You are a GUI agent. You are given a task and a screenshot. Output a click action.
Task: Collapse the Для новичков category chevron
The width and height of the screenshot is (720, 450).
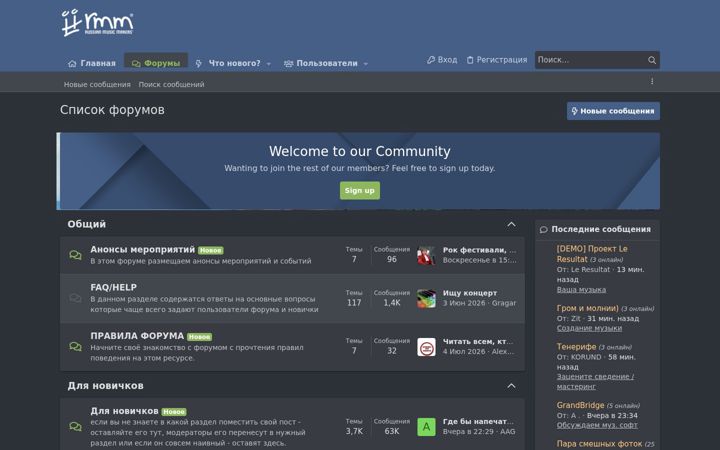(511, 386)
